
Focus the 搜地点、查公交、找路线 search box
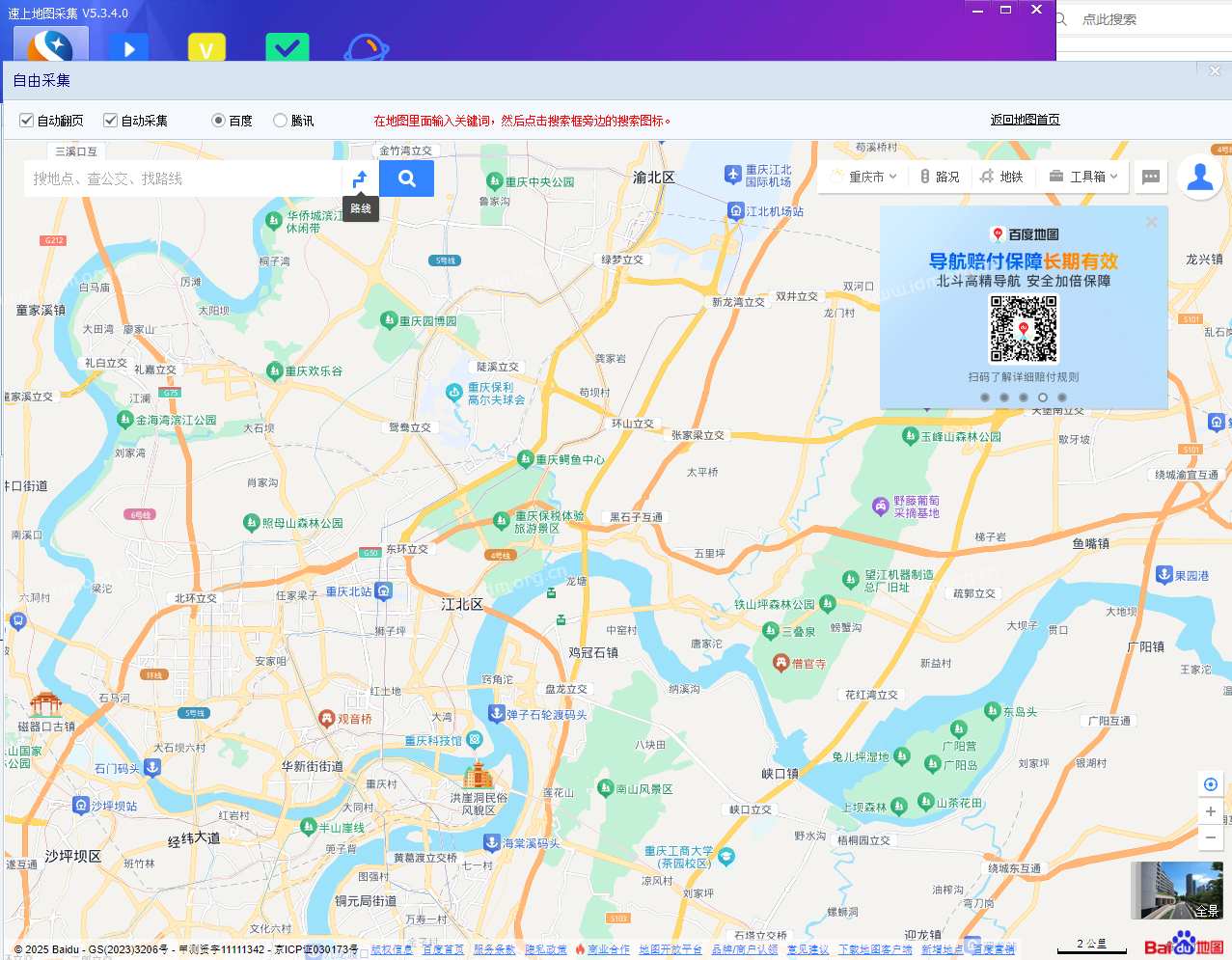pos(183,178)
